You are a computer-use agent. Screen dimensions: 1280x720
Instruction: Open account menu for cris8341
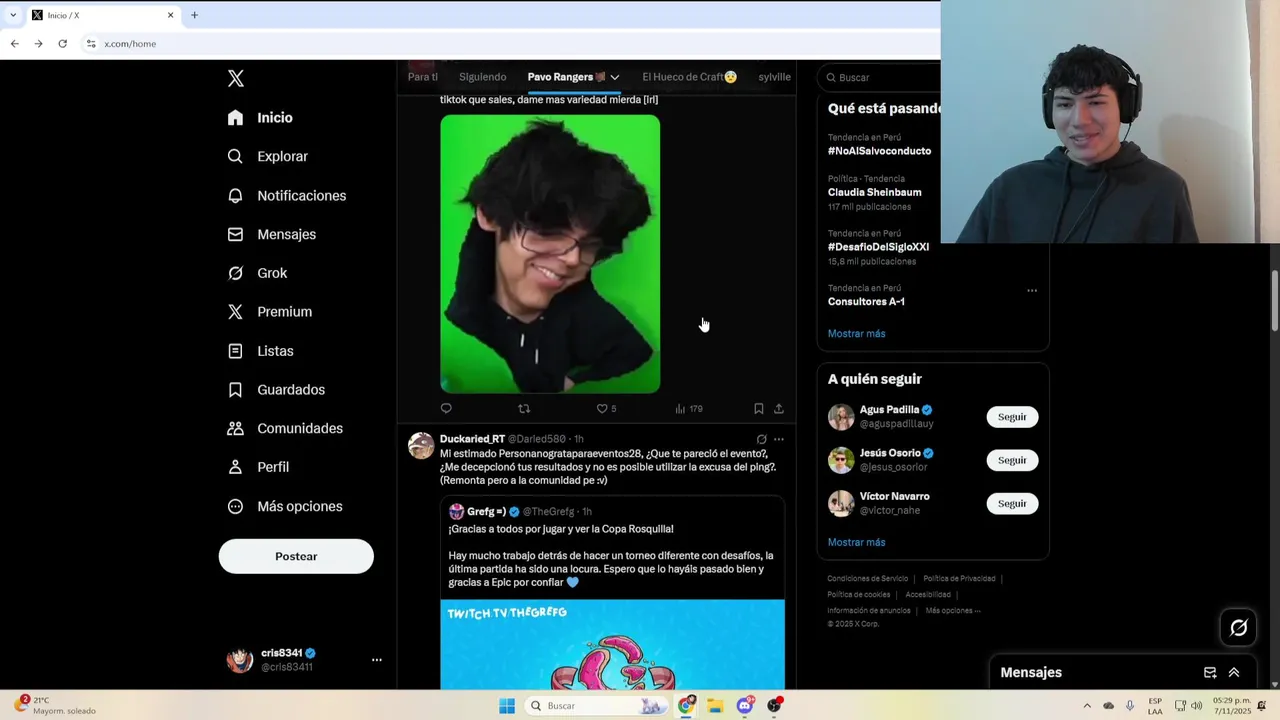377,660
